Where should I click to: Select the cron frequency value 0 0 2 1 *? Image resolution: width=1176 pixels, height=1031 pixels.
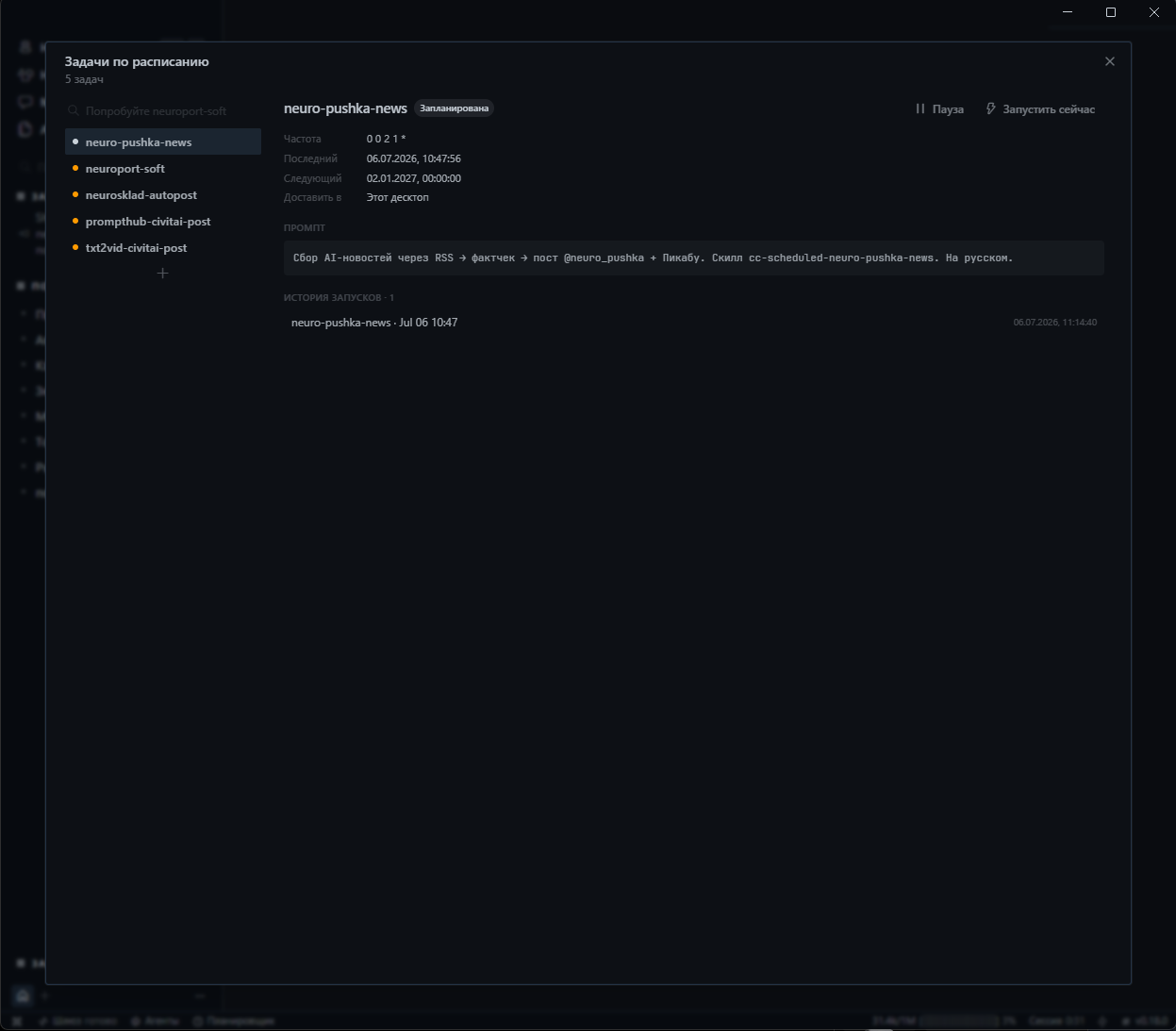tap(387, 139)
